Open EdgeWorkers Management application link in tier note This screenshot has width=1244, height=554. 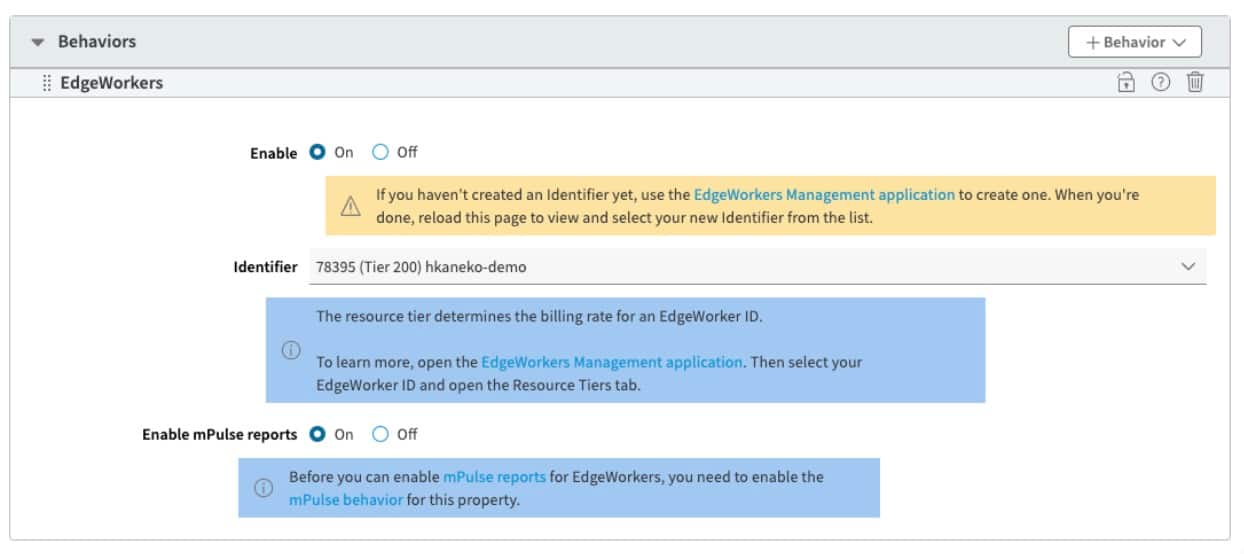click(612, 362)
